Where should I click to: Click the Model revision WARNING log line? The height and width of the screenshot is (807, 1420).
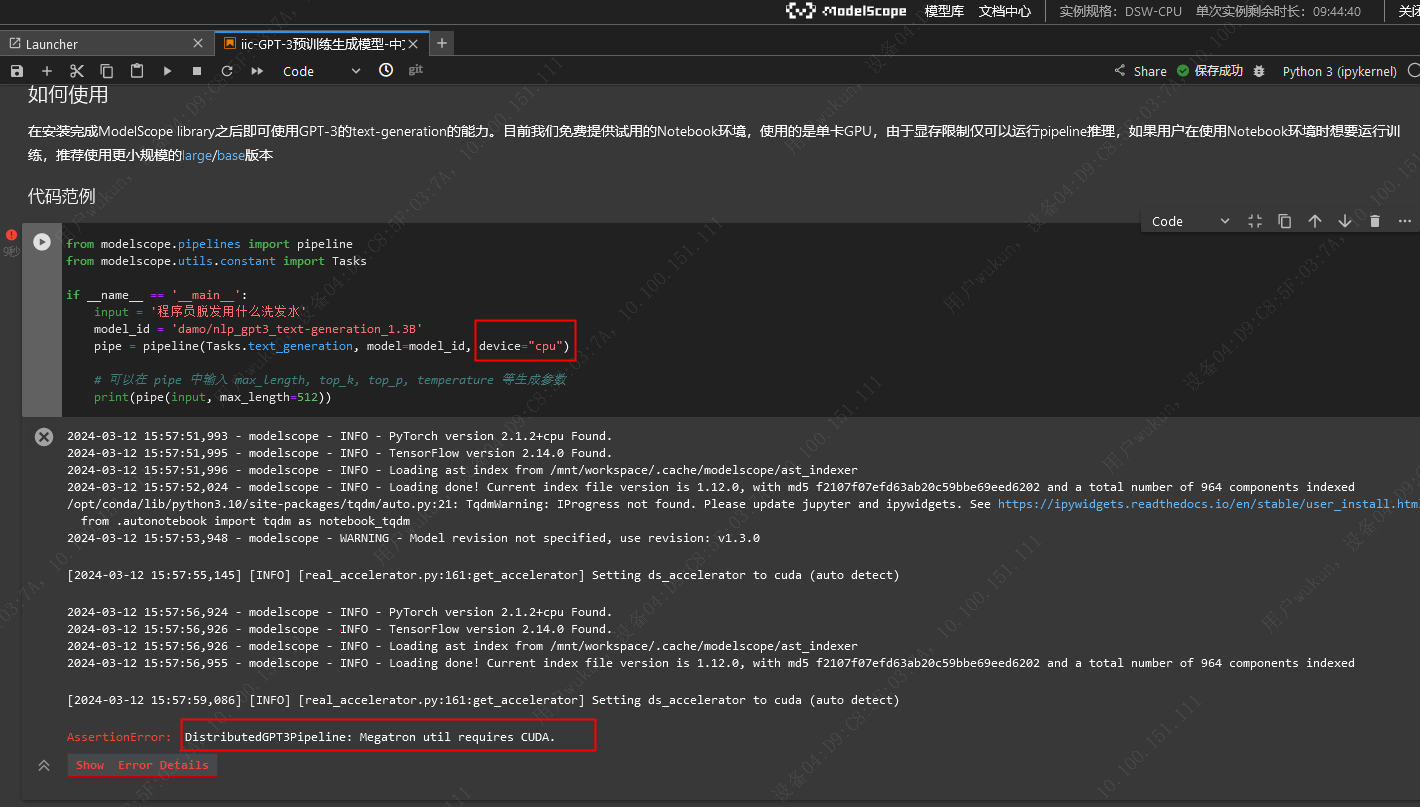pos(413,538)
